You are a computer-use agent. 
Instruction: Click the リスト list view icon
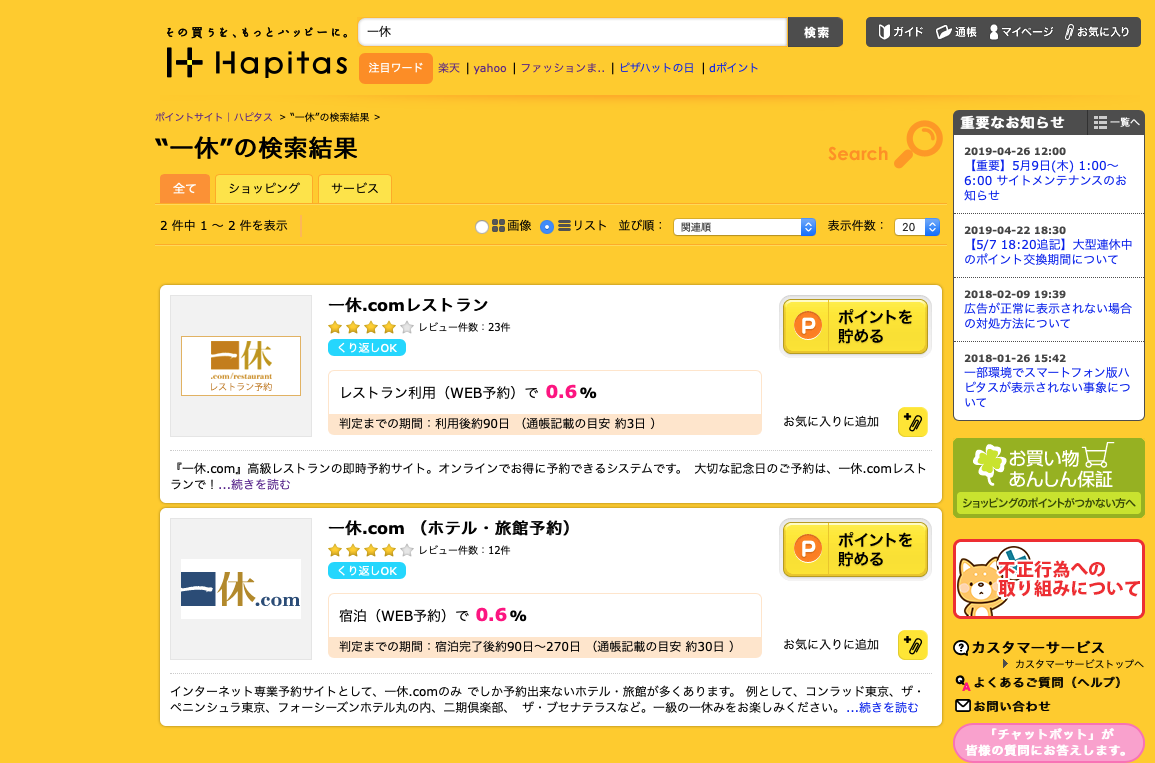[564, 225]
